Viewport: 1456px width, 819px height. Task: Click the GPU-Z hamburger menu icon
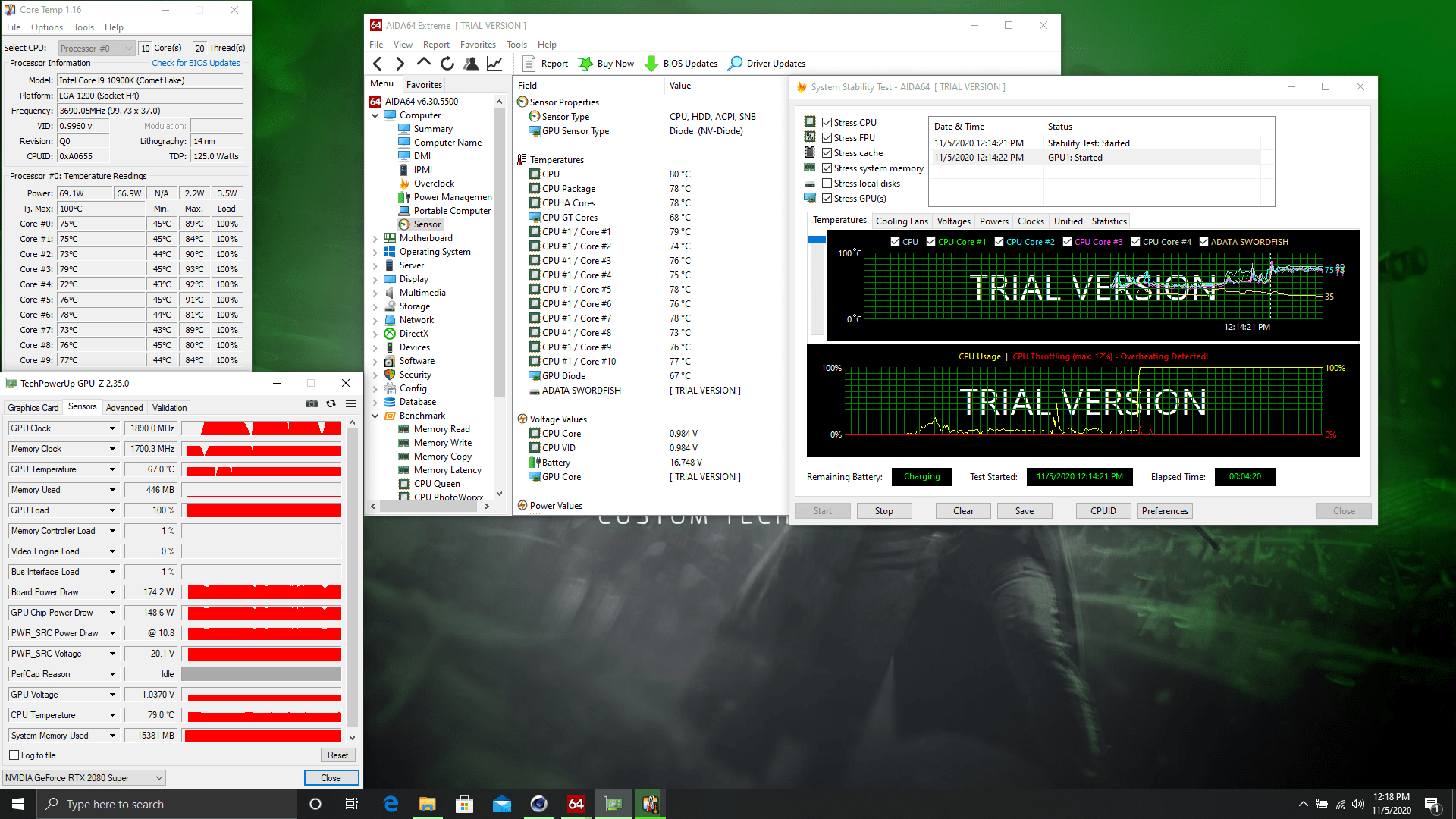351,403
